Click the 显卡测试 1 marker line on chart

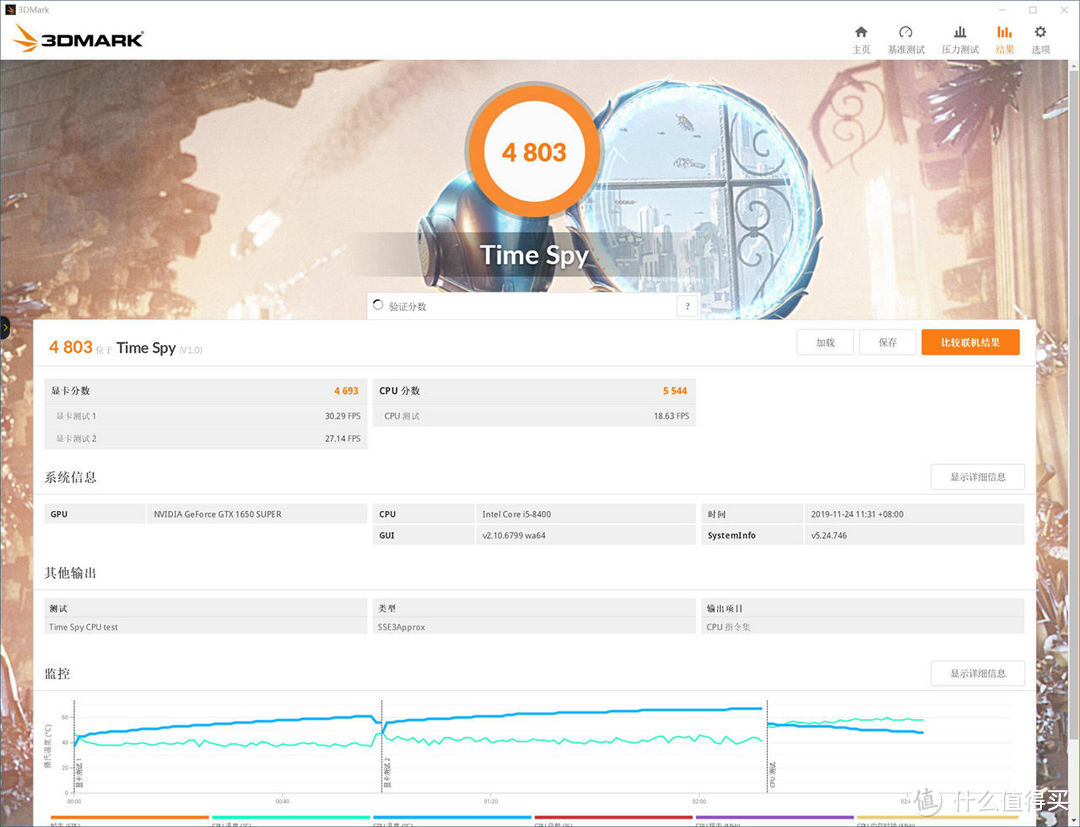tap(74, 747)
